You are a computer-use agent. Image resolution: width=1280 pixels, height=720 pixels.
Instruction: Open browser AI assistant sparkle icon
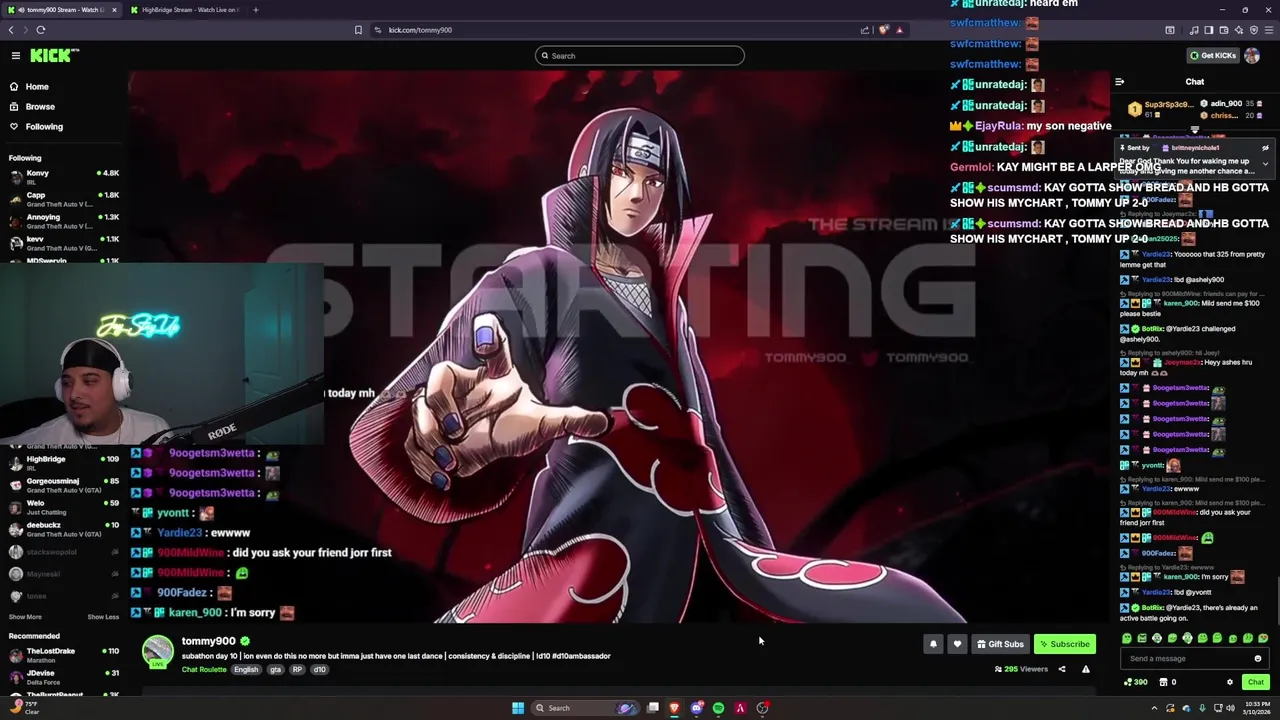1238,30
